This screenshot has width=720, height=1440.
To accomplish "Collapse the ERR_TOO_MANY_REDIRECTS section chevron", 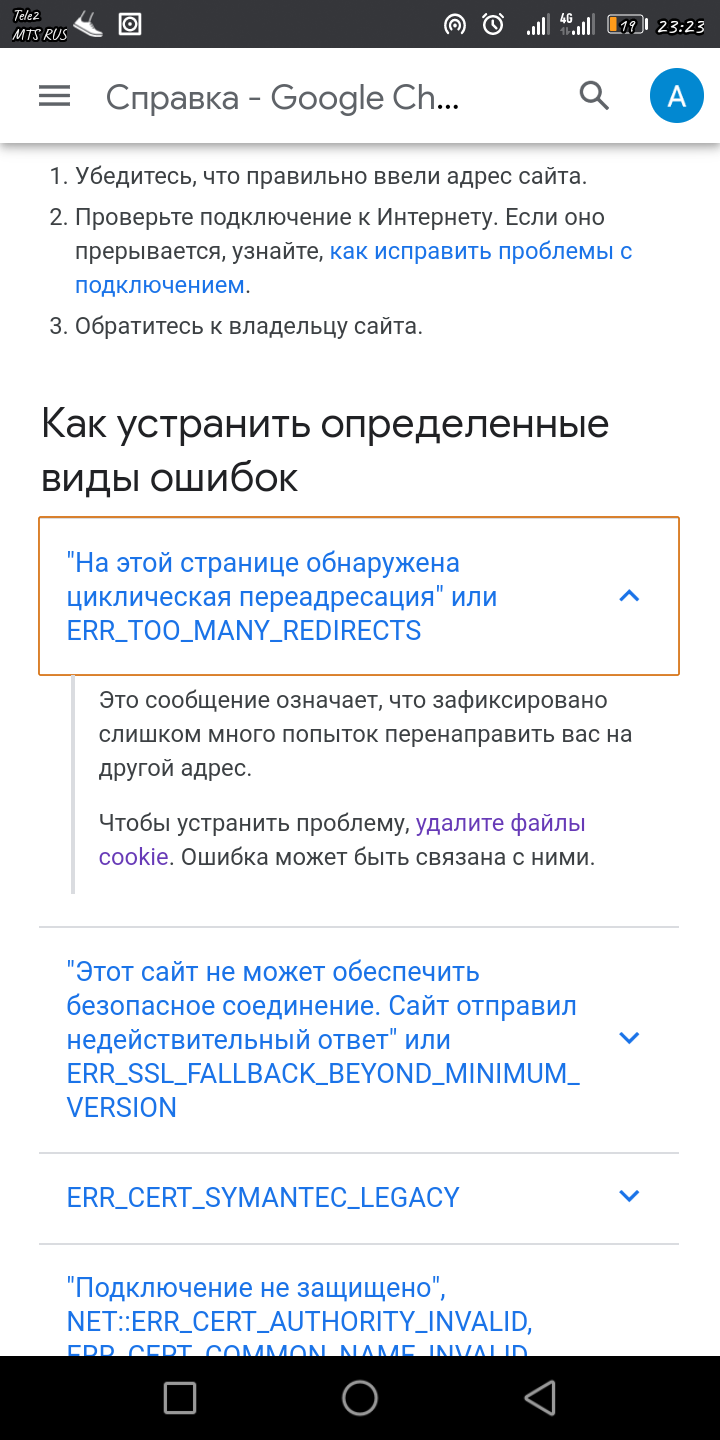I will pyautogui.click(x=629, y=596).
